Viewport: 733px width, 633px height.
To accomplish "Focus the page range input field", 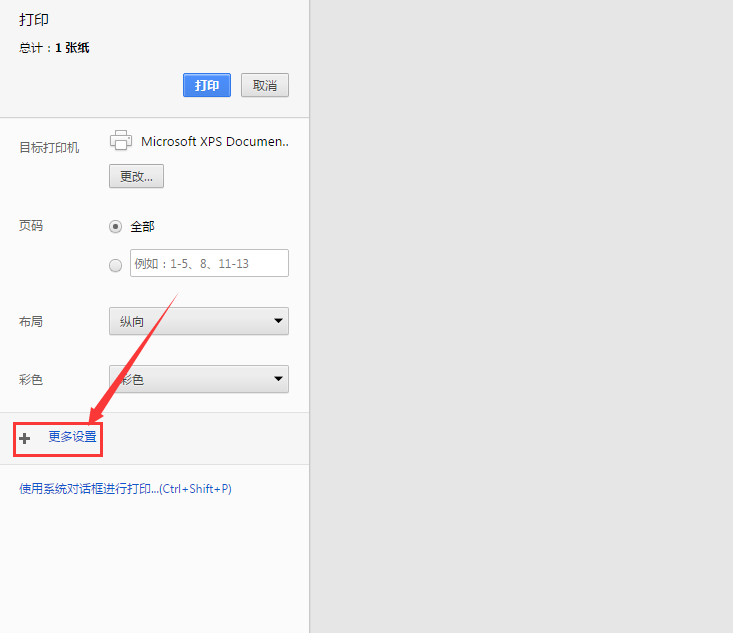I will (209, 263).
